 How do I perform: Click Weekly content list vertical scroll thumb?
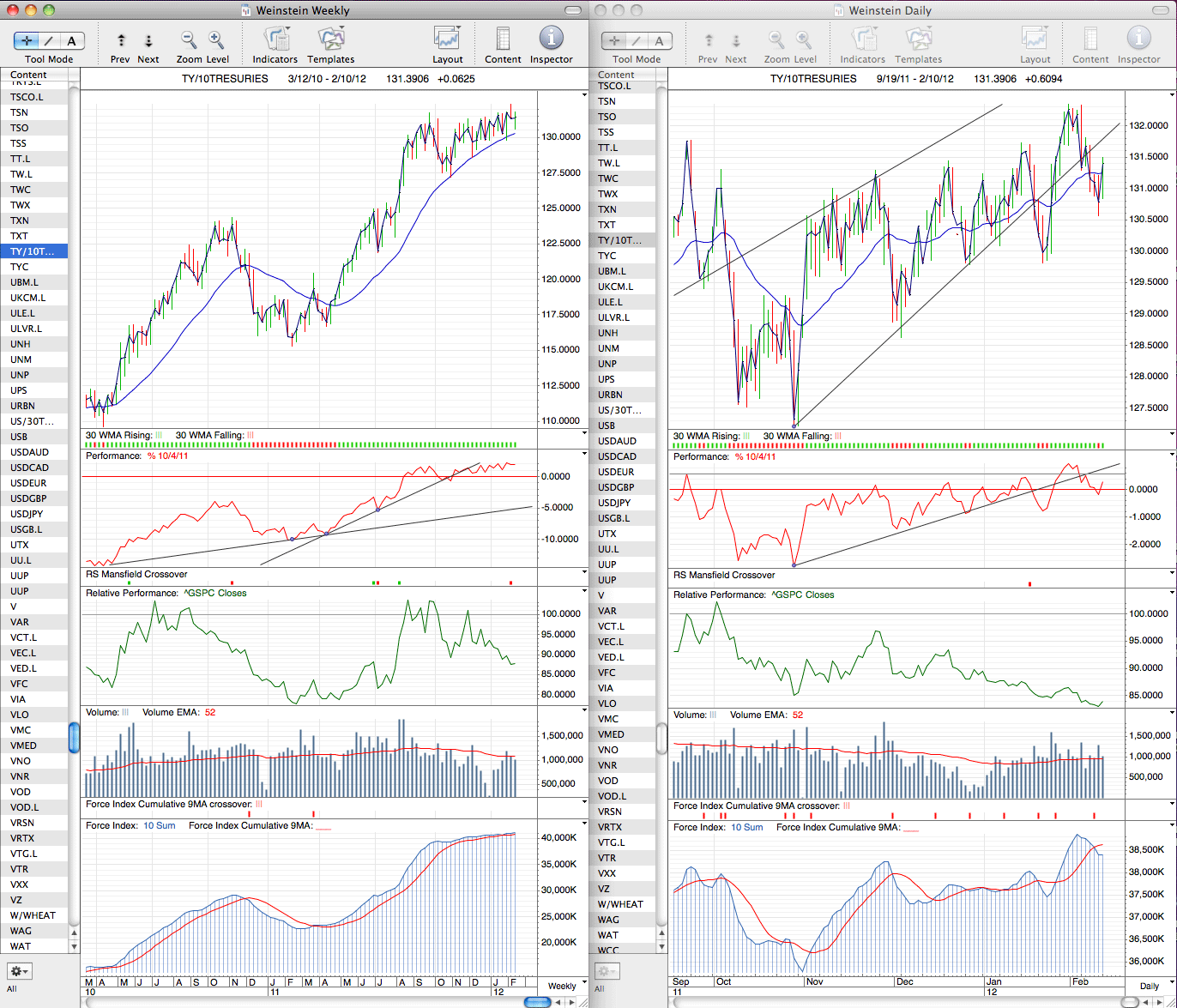74,738
